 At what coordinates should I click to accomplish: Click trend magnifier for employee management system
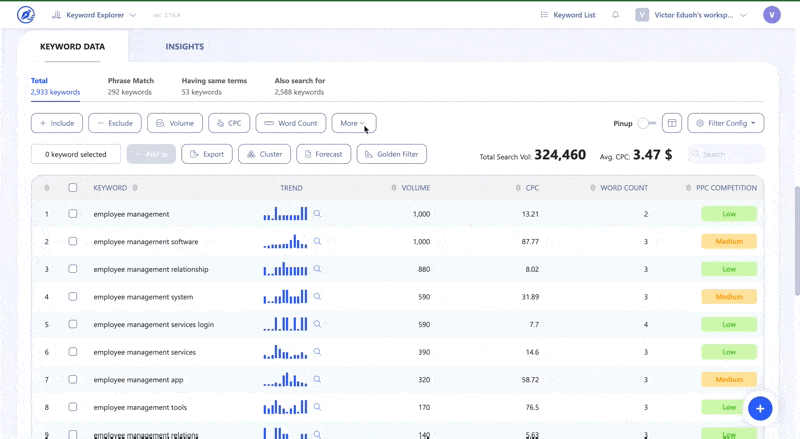tap(317, 297)
